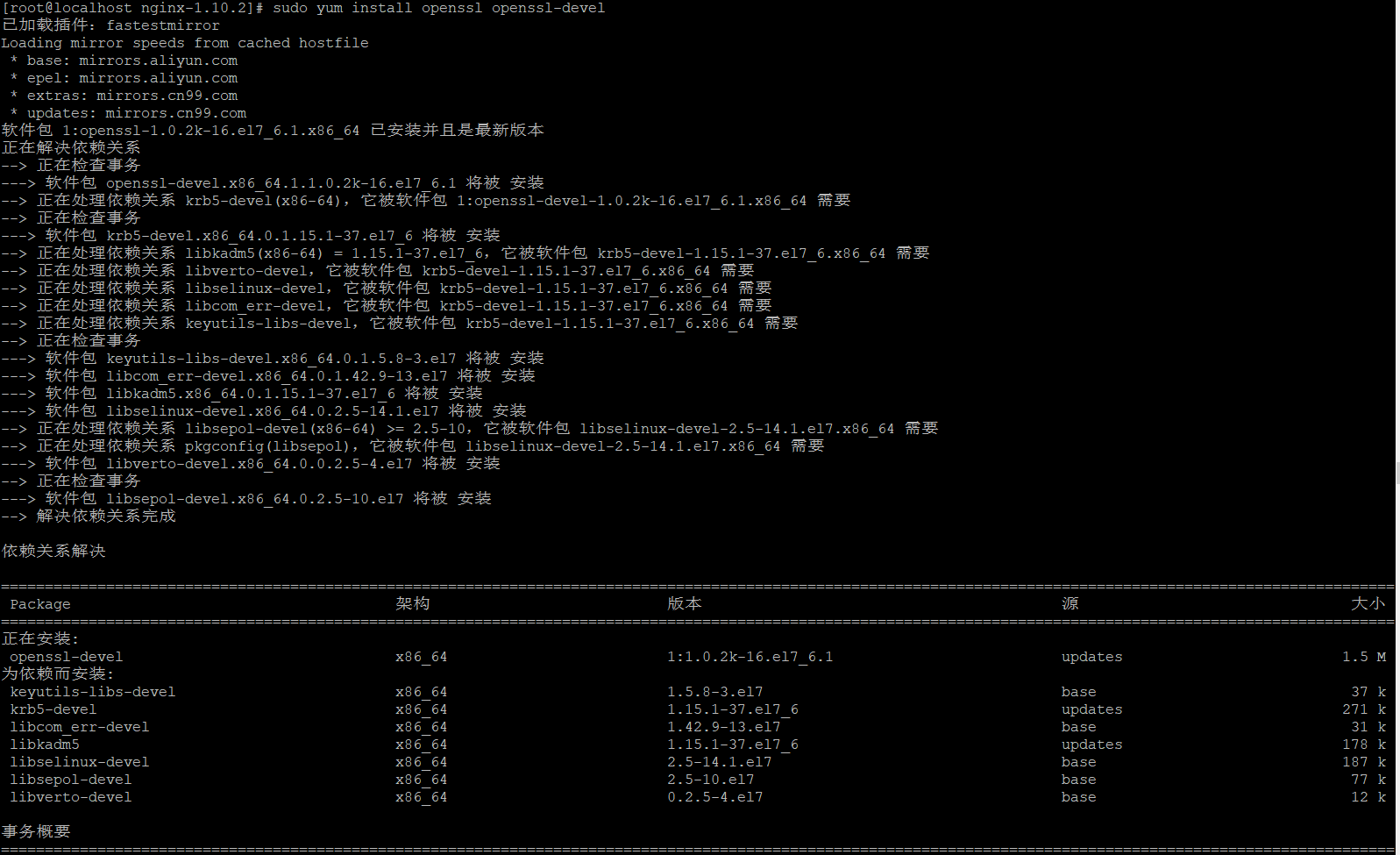Click the command 'sudo yum install openssl openssl-devel'
Viewport: 1400px width, 855px height.
click(438, 8)
